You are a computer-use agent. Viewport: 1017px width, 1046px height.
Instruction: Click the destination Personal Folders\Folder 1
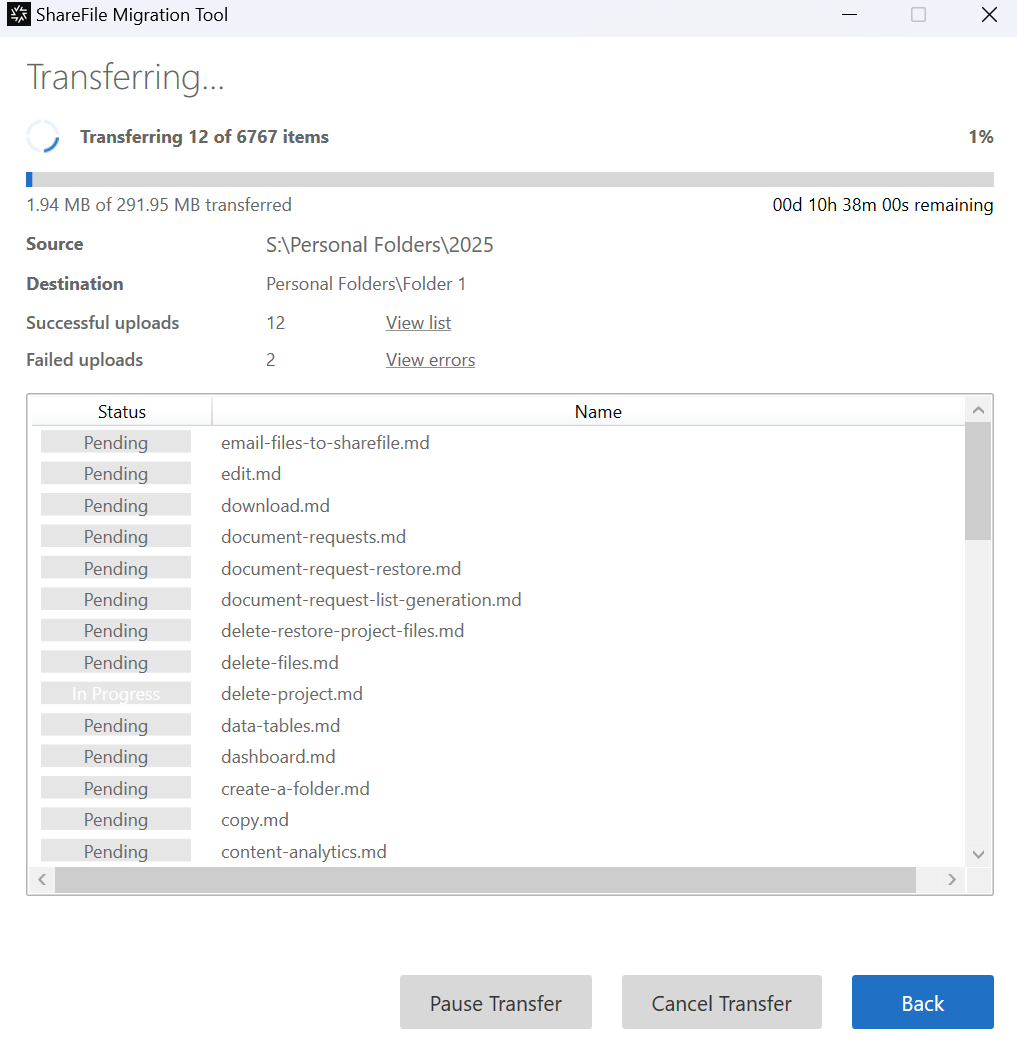point(365,284)
